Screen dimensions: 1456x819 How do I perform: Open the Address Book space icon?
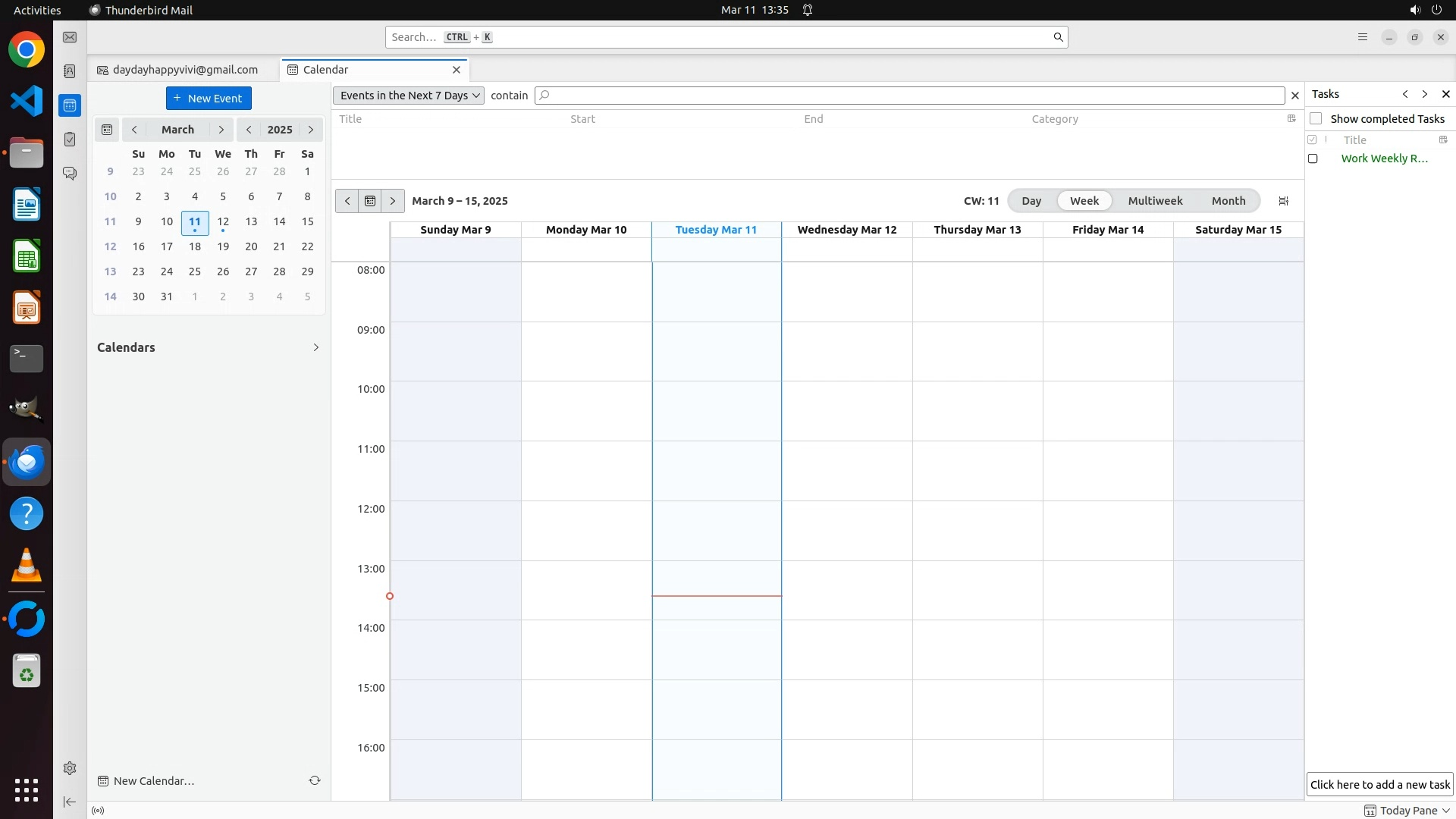click(70, 71)
